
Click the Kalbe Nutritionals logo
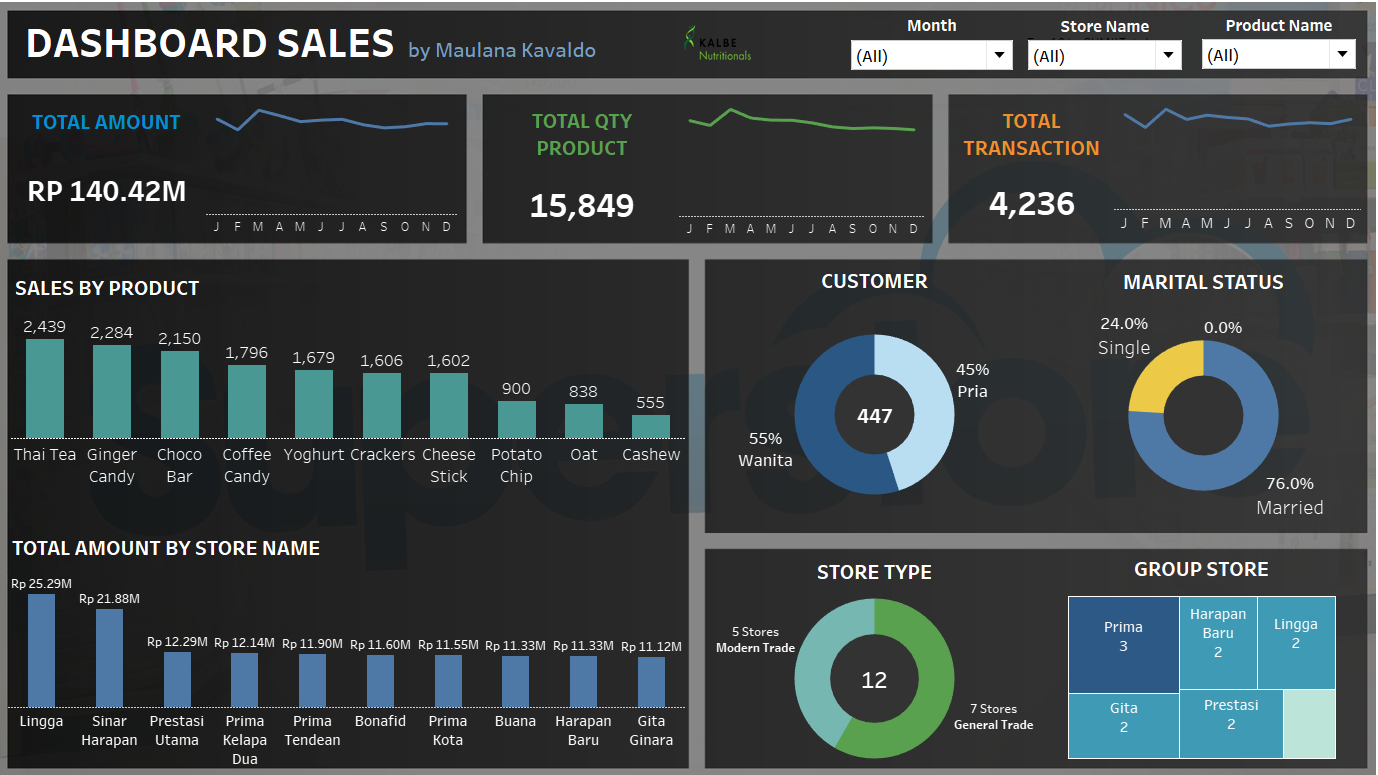click(716, 44)
